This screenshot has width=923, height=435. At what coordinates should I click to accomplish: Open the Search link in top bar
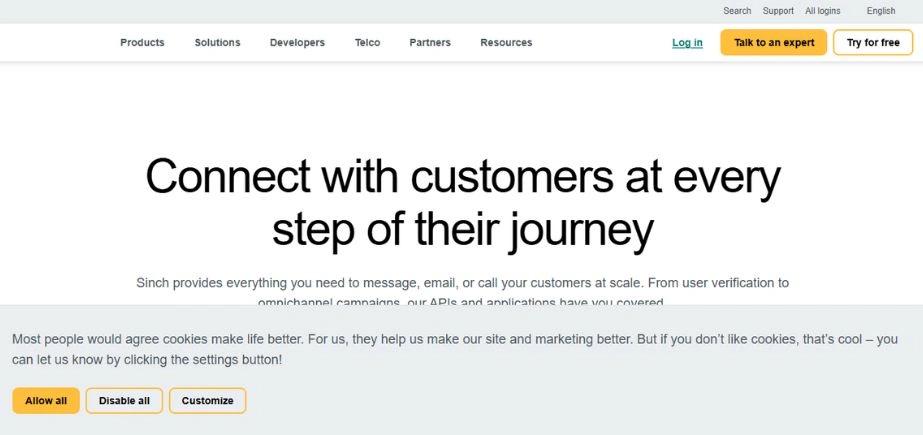(x=737, y=11)
